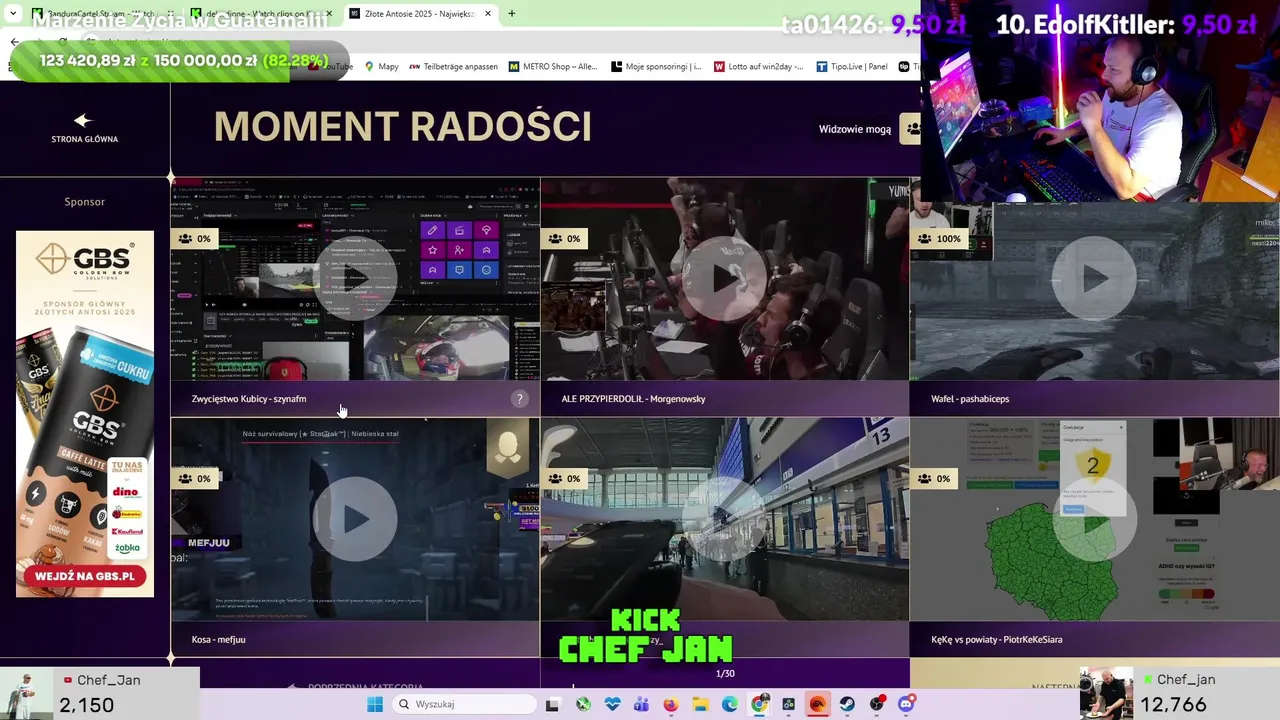Click the donation goal progress bar

pyautogui.click(x=180, y=61)
